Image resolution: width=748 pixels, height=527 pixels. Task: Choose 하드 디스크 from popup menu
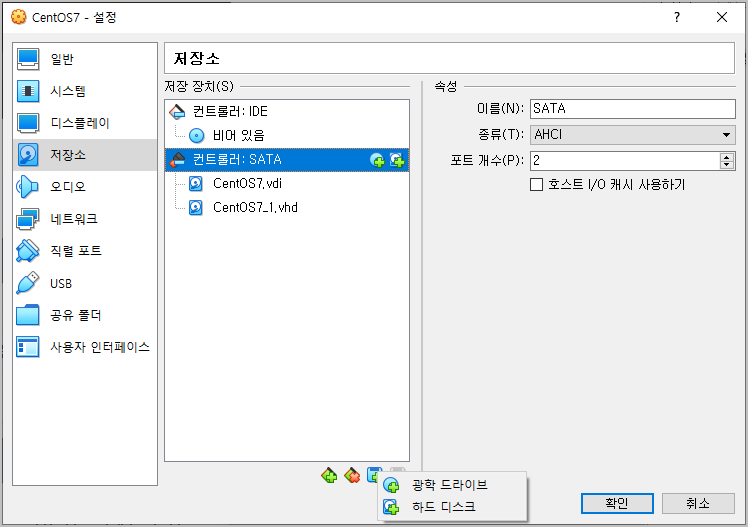pos(452,507)
